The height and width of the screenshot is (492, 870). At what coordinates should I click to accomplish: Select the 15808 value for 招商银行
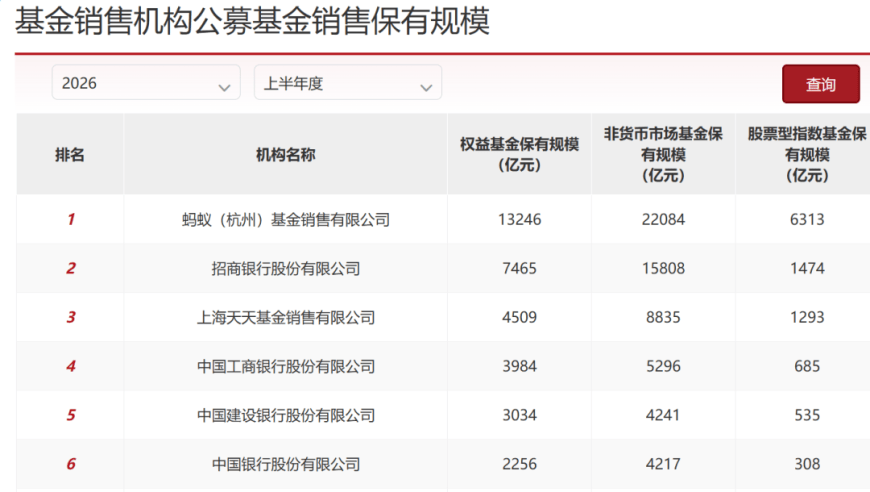click(x=663, y=268)
